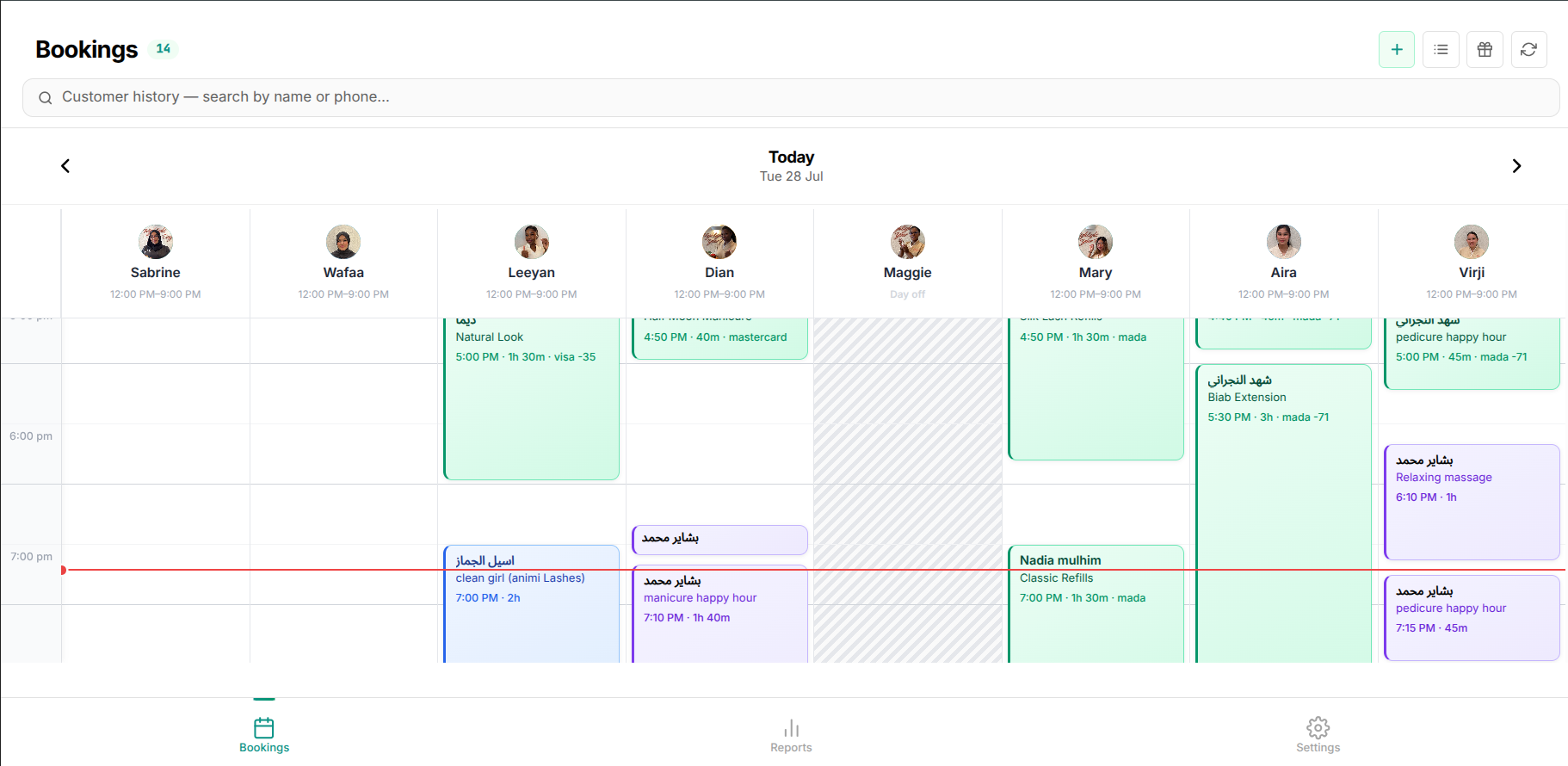
Task: Select Aira's avatar
Action: pyautogui.click(x=1284, y=242)
